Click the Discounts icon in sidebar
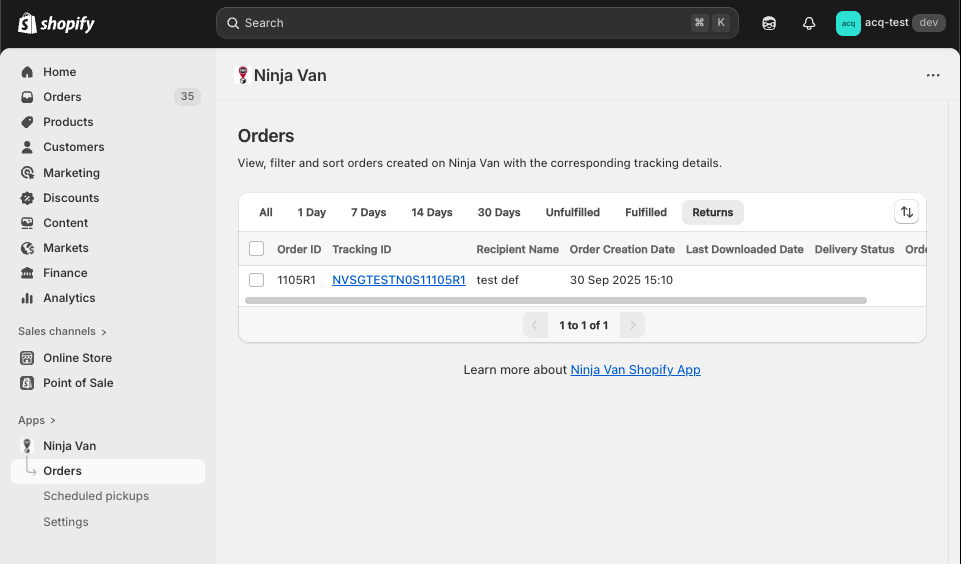Image resolution: width=961 pixels, height=564 pixels. [x=27, y=198]
